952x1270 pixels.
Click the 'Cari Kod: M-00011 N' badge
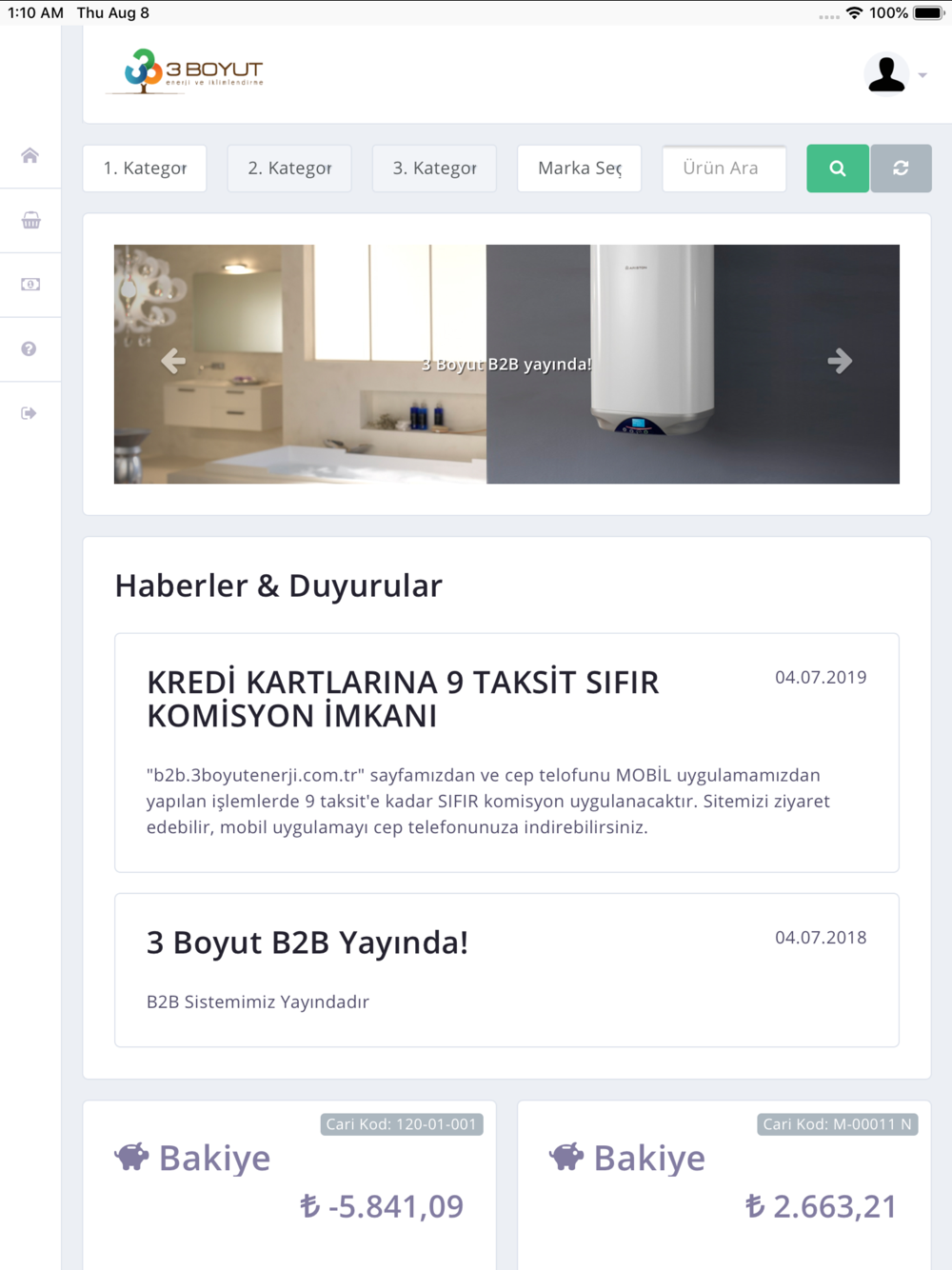(838, 1124)
